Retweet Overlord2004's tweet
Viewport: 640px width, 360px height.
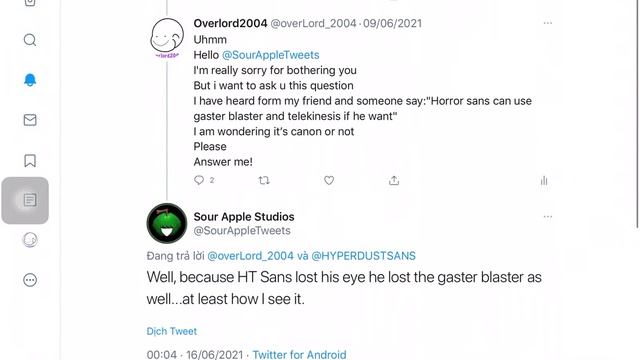click(x=264, y=180)
